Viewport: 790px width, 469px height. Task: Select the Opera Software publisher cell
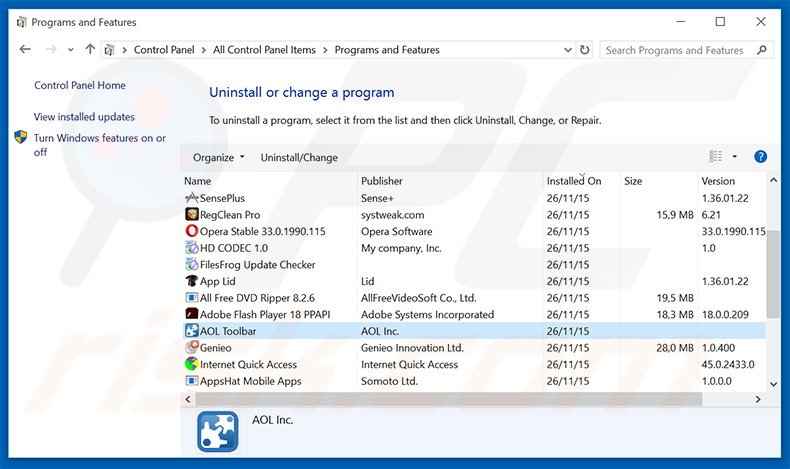(397, 231)
